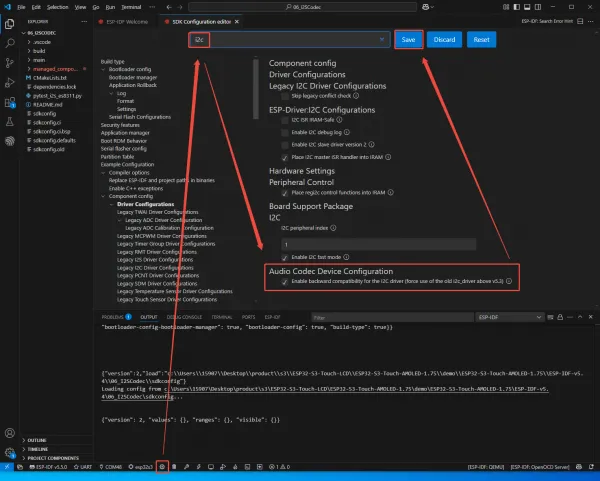Image resolution: width=600 pixels, height=481 pixels.
Task: Click the esp32s3 target in status bar
Action: (142, 467)
